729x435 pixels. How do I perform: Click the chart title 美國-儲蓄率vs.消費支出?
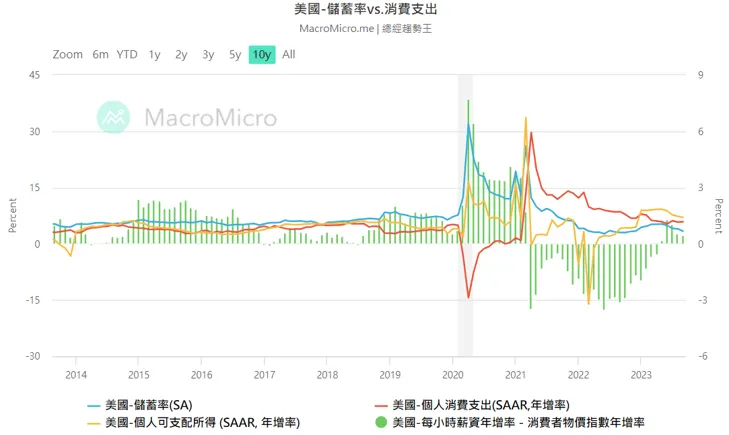[365, 9]
